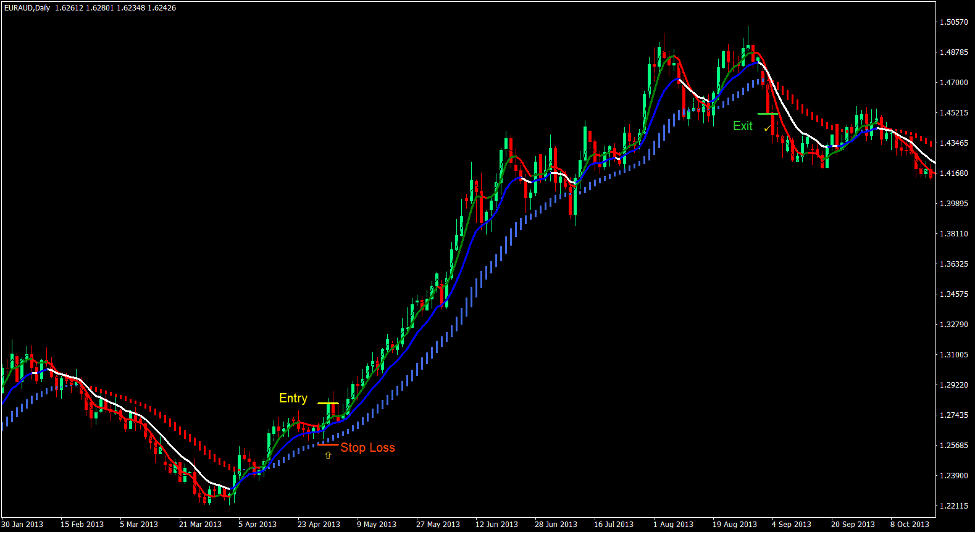Screen dimensions: 977x533
Task: Click the 12 Jun 2013 date label
Action: click(x=496, y=523)
